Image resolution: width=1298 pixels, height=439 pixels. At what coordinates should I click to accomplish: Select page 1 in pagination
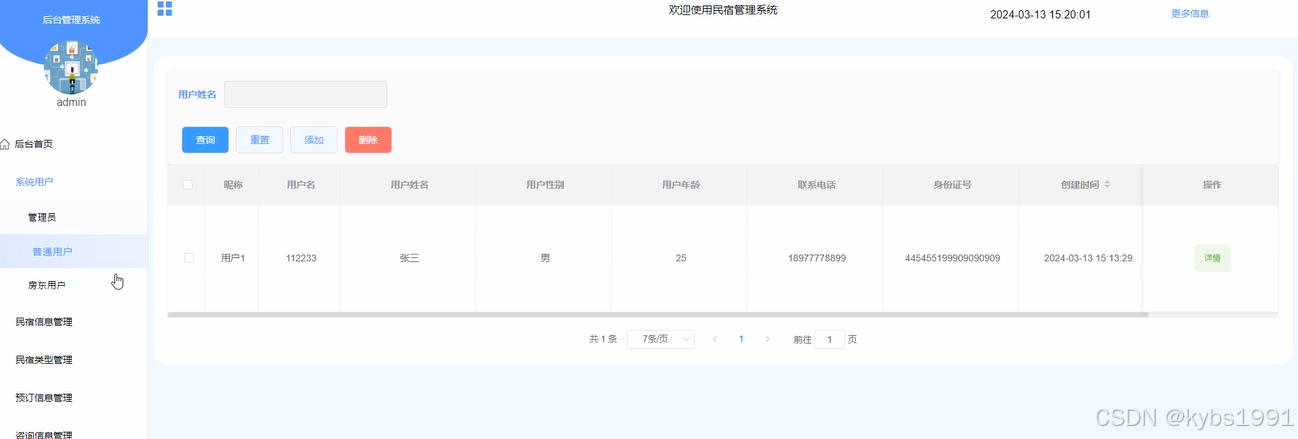(x=741, y=339)
